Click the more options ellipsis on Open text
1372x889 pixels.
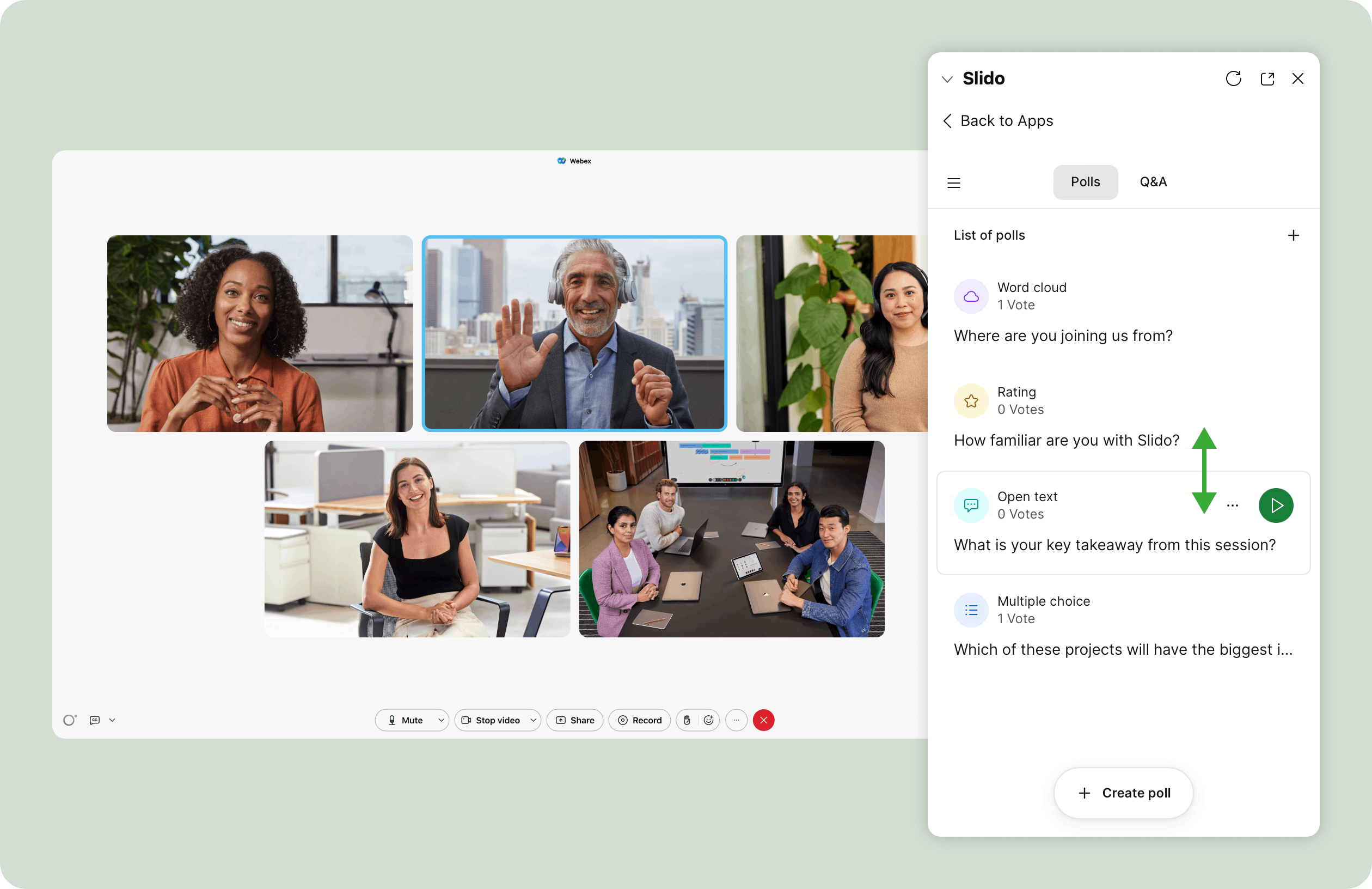click(x=1233, y=504)
